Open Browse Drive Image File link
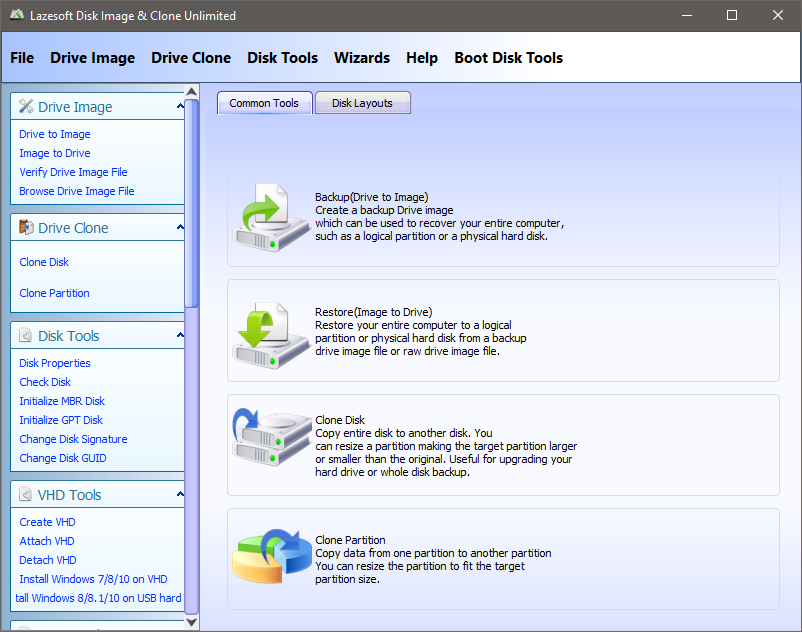Image resolution: width=802 pixels, height=632 pixels. [77, 191]
